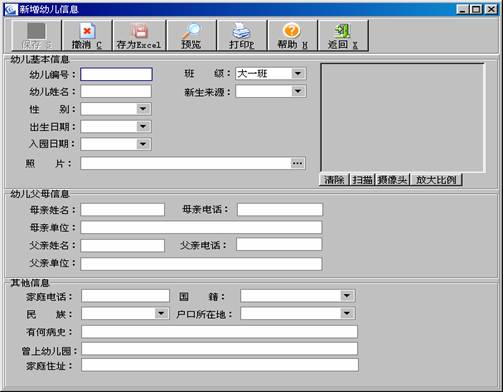Viewport: 503px width, 392px height.
Task: Expand the 入园日期 date dropdown
Action: pyautogui.click(x=143, y=144)
